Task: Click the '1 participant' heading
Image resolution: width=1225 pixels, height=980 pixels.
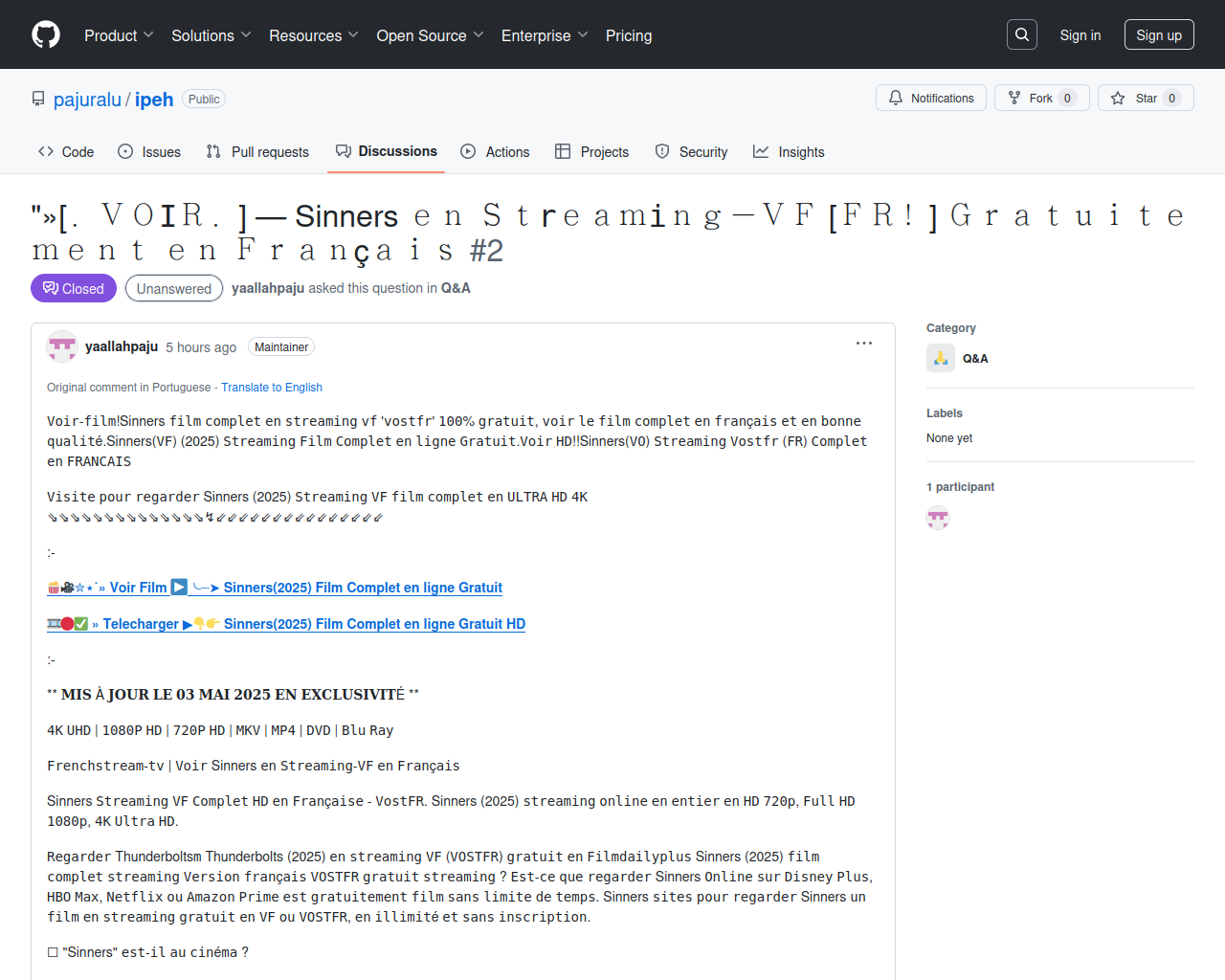Action: 960,487
